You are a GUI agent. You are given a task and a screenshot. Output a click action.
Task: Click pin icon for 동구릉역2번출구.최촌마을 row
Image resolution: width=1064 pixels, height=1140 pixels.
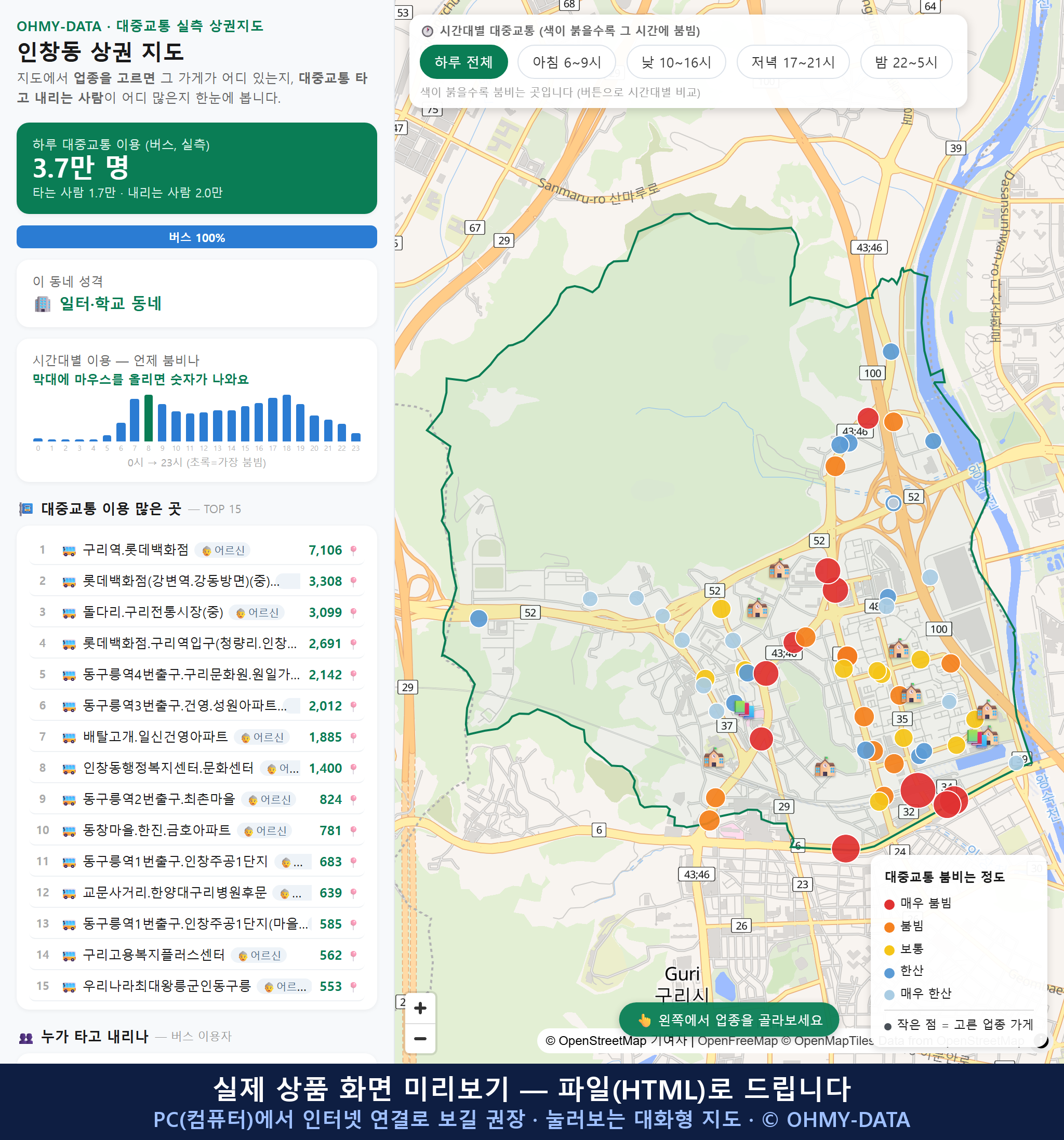pos(353,799)
